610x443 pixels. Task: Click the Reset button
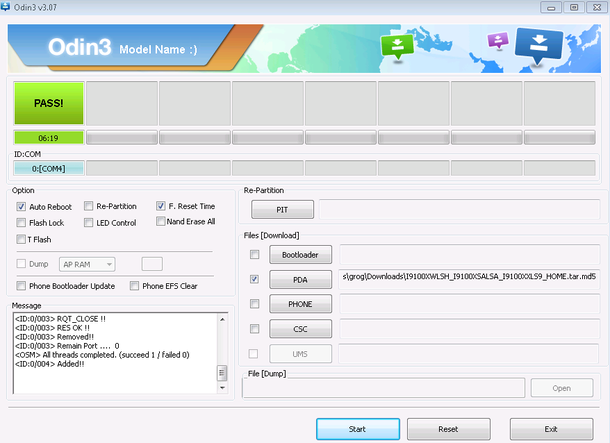pos(448,428)
